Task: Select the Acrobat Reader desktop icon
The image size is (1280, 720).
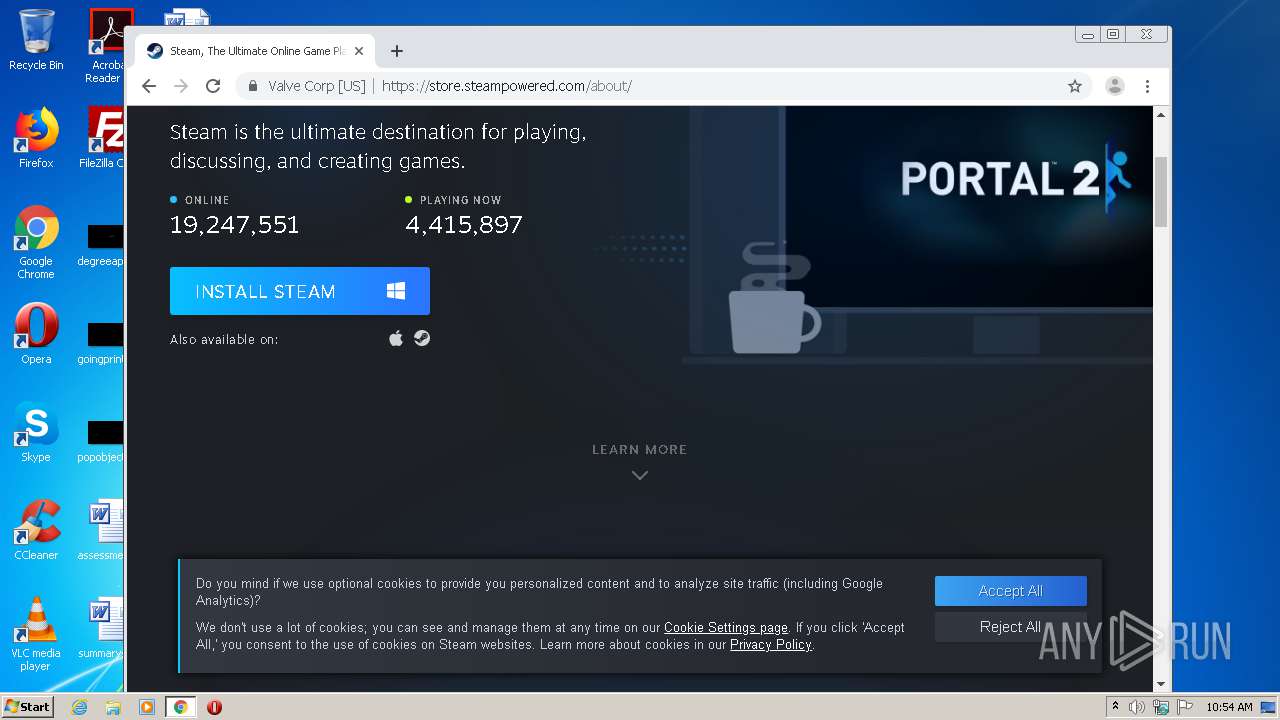Action: 106,46
